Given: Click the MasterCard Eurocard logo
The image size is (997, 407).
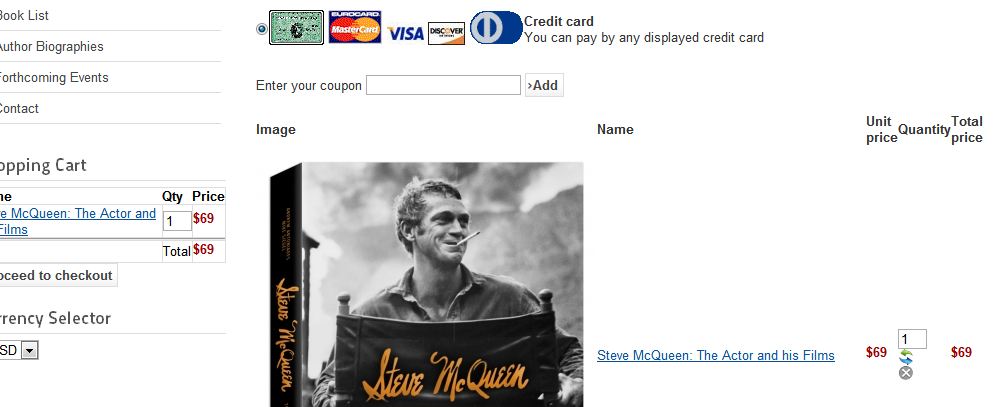Looking at the screenshot, I should point(355,27).
